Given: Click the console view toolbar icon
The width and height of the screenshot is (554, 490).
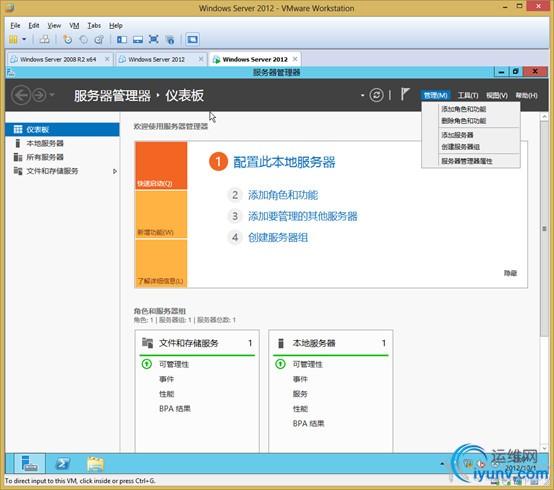Looking at the screenshot, I should click(192, 39).
